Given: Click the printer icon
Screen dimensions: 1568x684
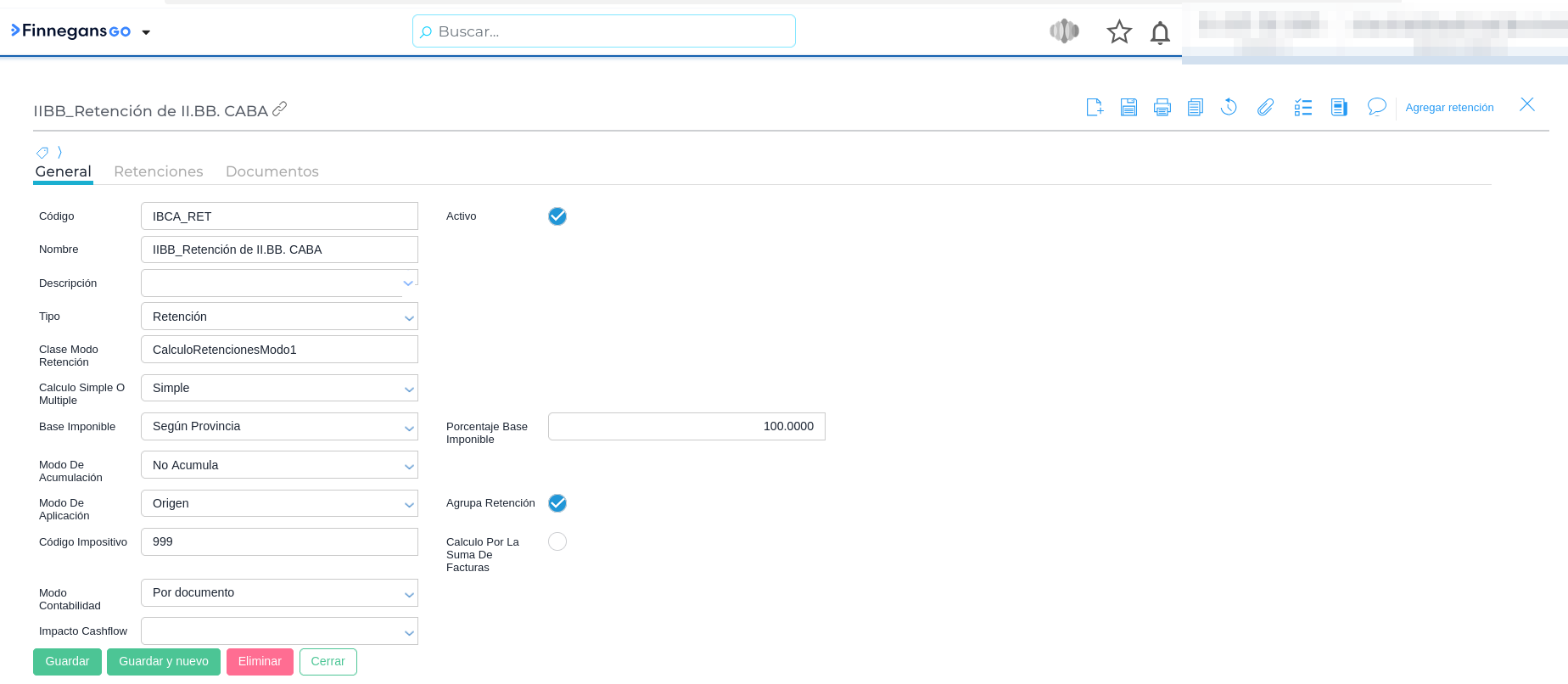Looking at the screenshot, I should click(1162, 107).
